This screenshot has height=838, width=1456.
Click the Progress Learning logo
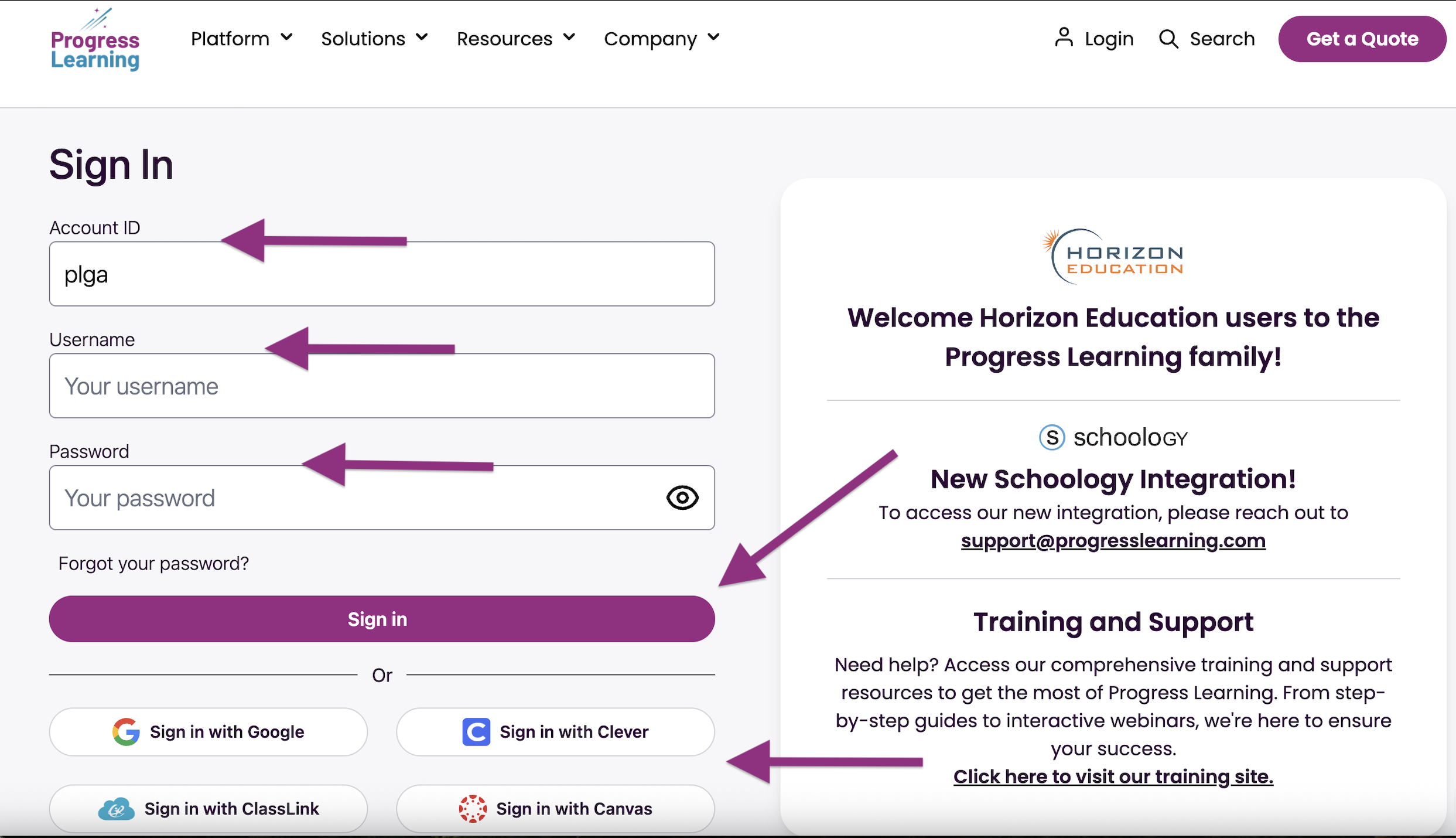95,39
